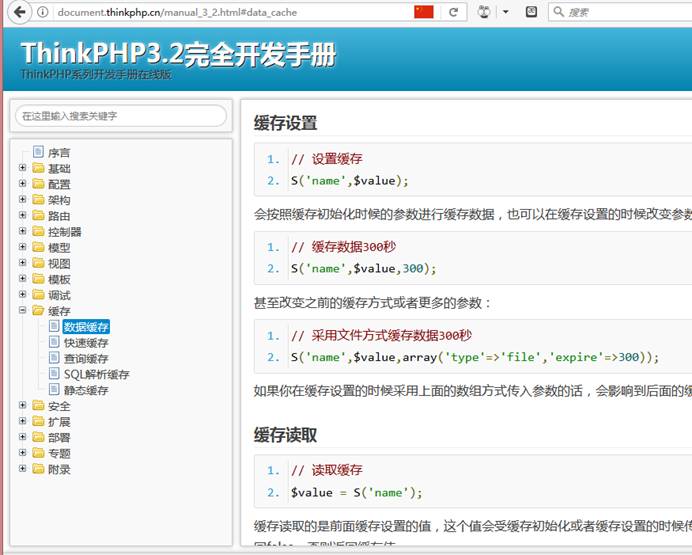
Task: Click the 缓存设置 section heading
Action: [286, 123]
